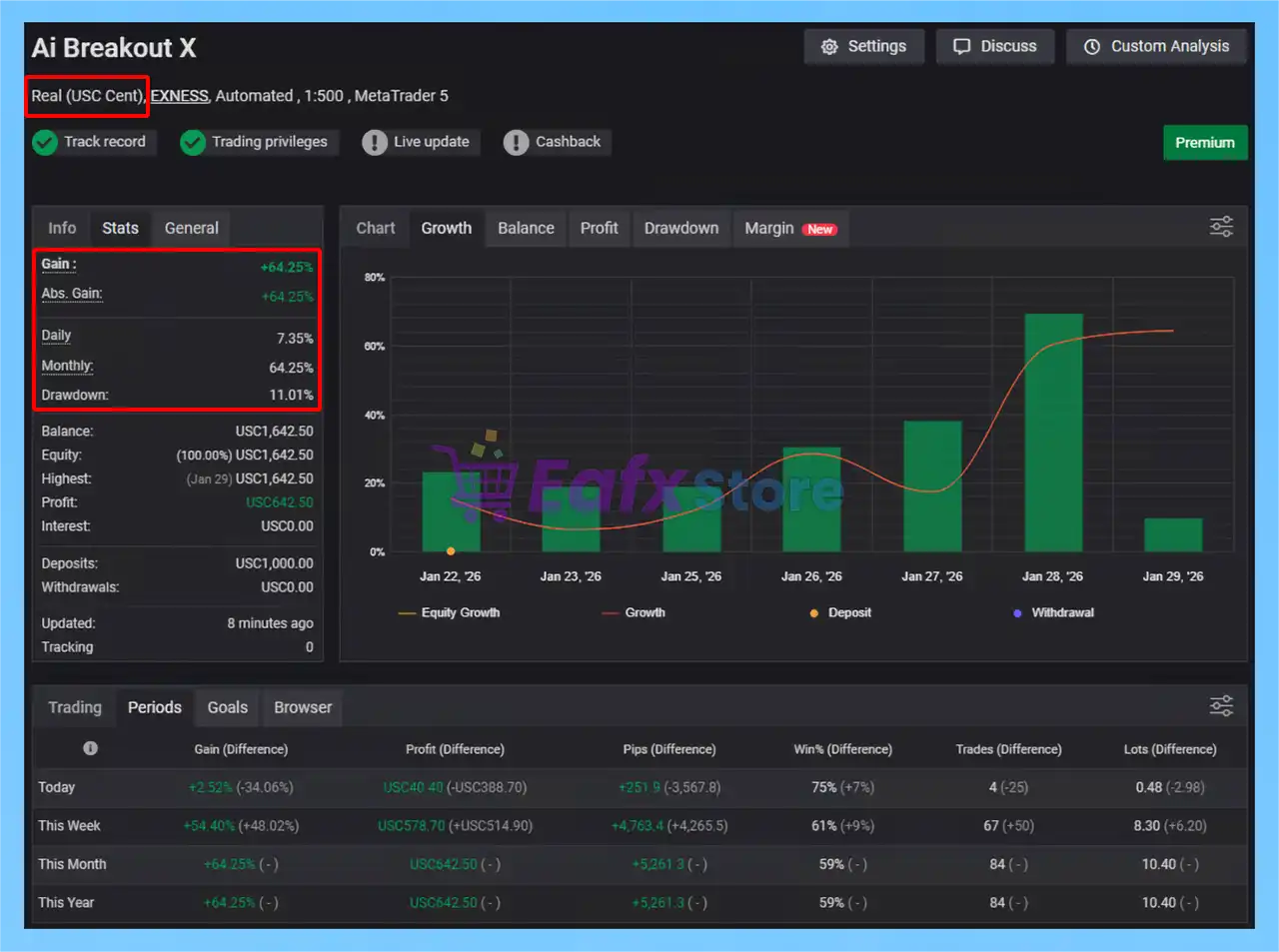Click the Jan 28 growth bar
Viewport: 1279px width, 952px height.
coord(1053,433)
